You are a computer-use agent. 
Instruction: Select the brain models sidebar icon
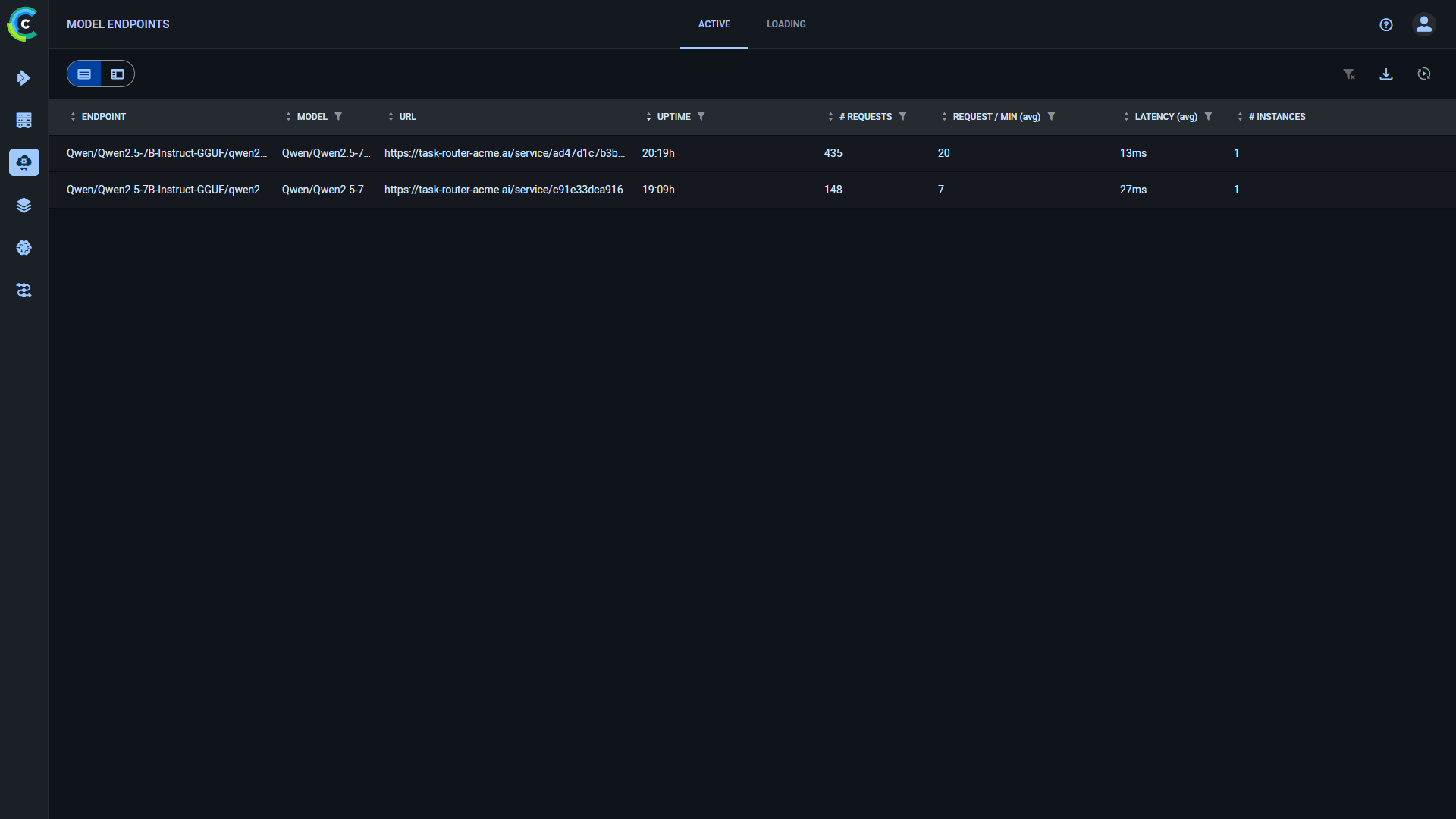(x=24, y=247)
